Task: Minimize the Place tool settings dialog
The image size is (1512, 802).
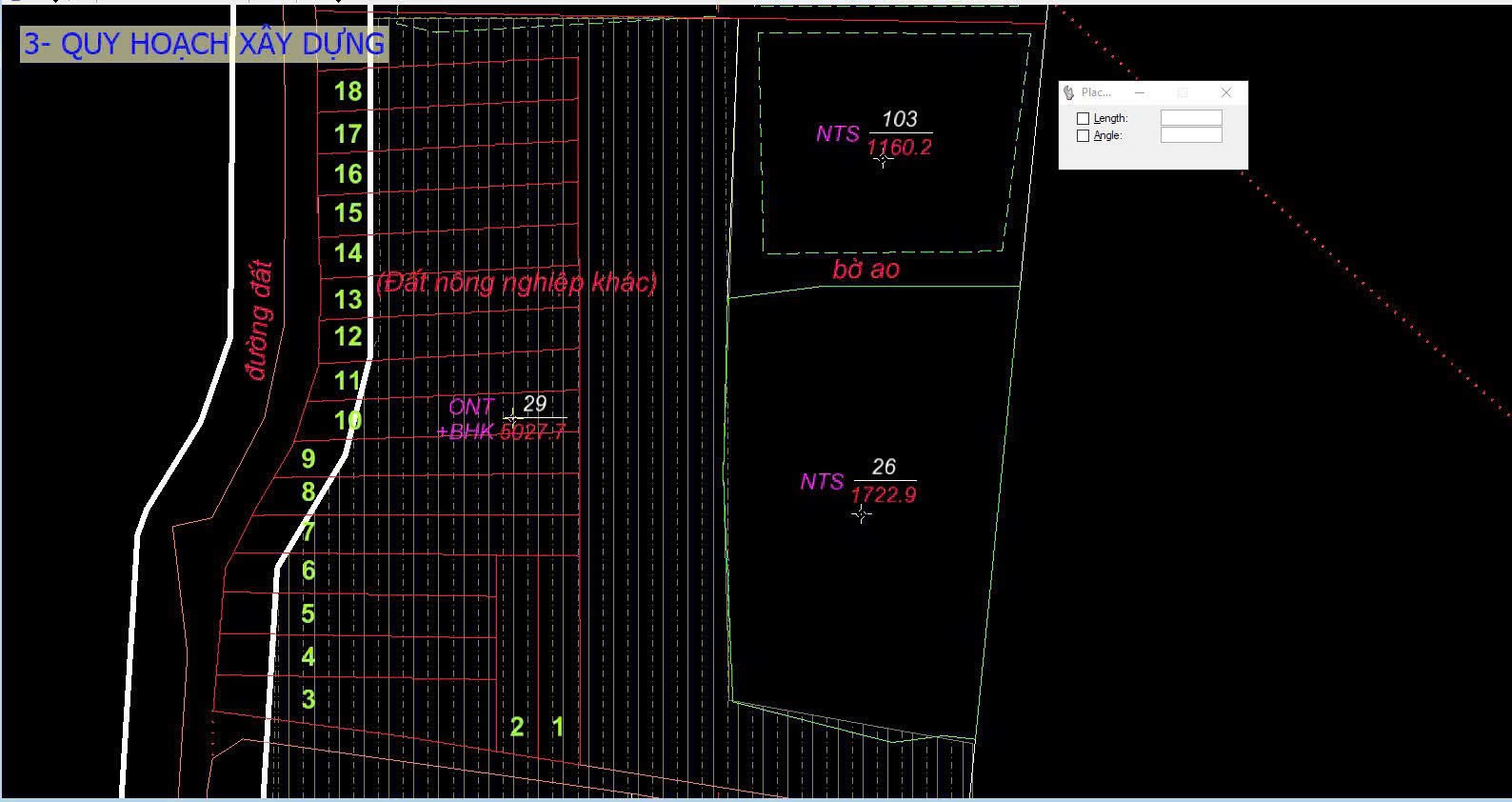Action: 1140,92
